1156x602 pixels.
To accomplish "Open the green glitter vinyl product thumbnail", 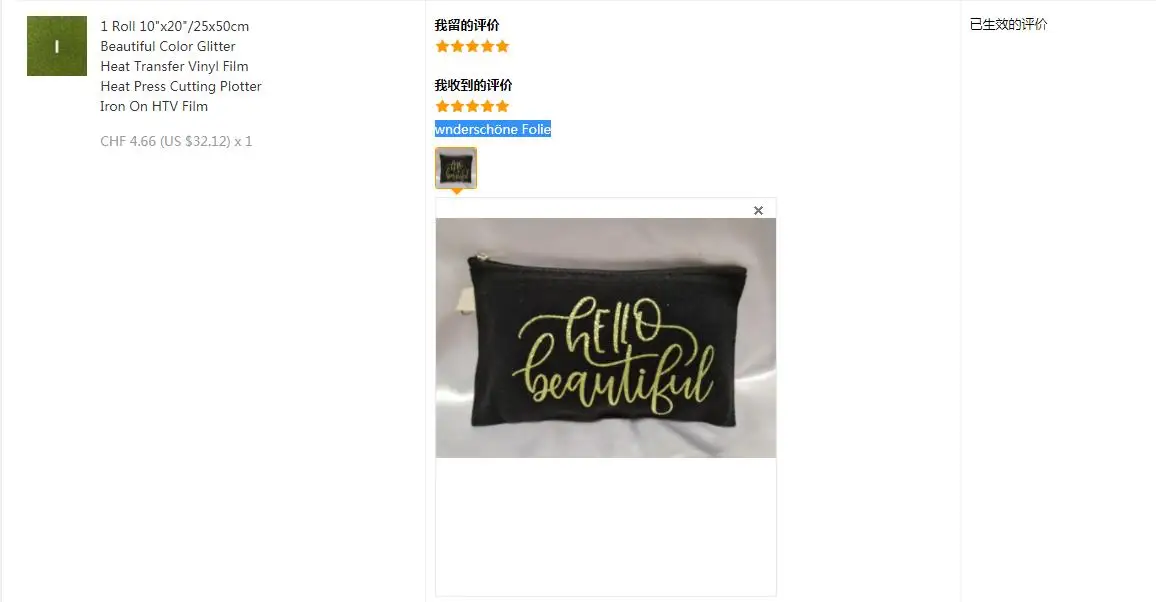I will pyautogui.click(x=57, y=46).
